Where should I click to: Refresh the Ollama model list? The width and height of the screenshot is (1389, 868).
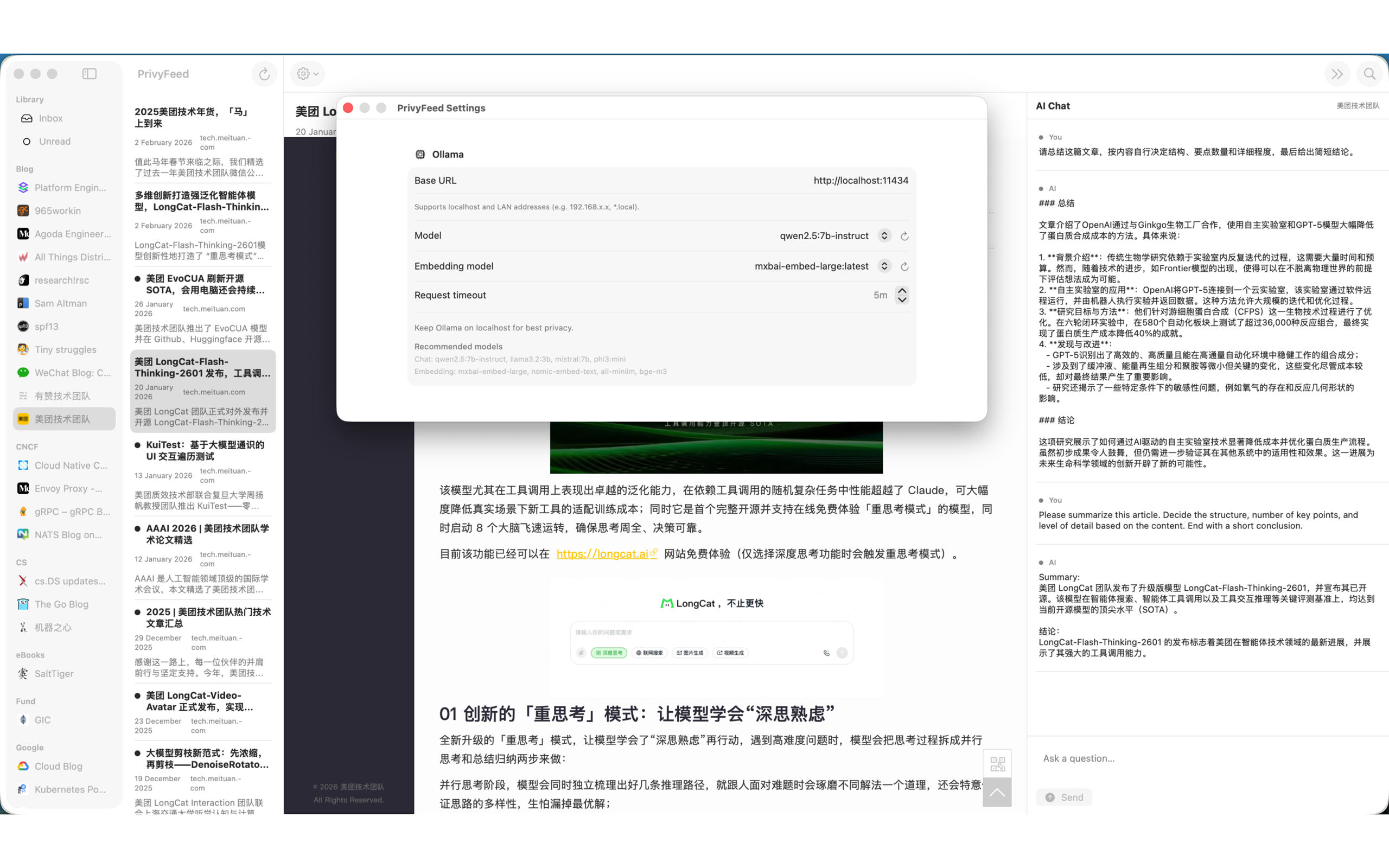point(904,235)
